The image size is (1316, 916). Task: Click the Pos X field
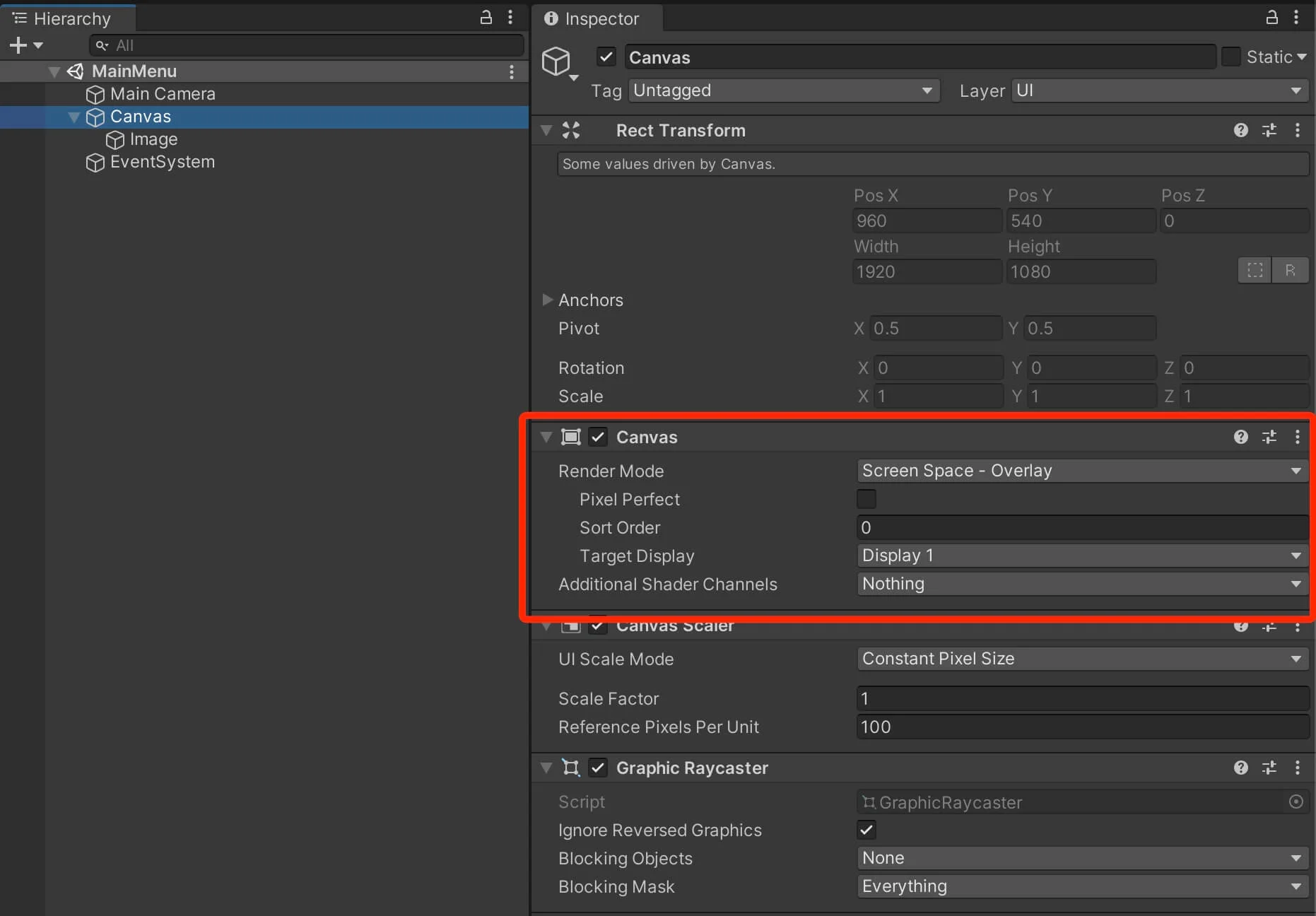tap(927, 221)
